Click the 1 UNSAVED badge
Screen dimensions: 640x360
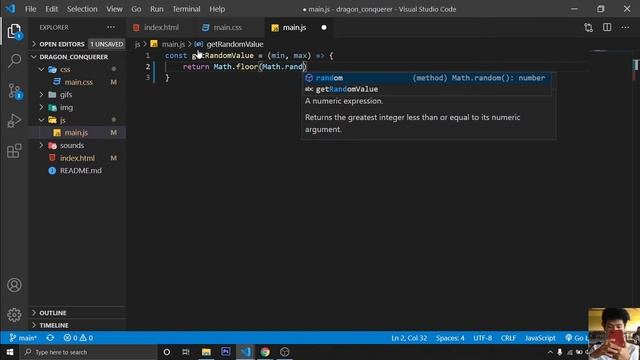[107, 44]
